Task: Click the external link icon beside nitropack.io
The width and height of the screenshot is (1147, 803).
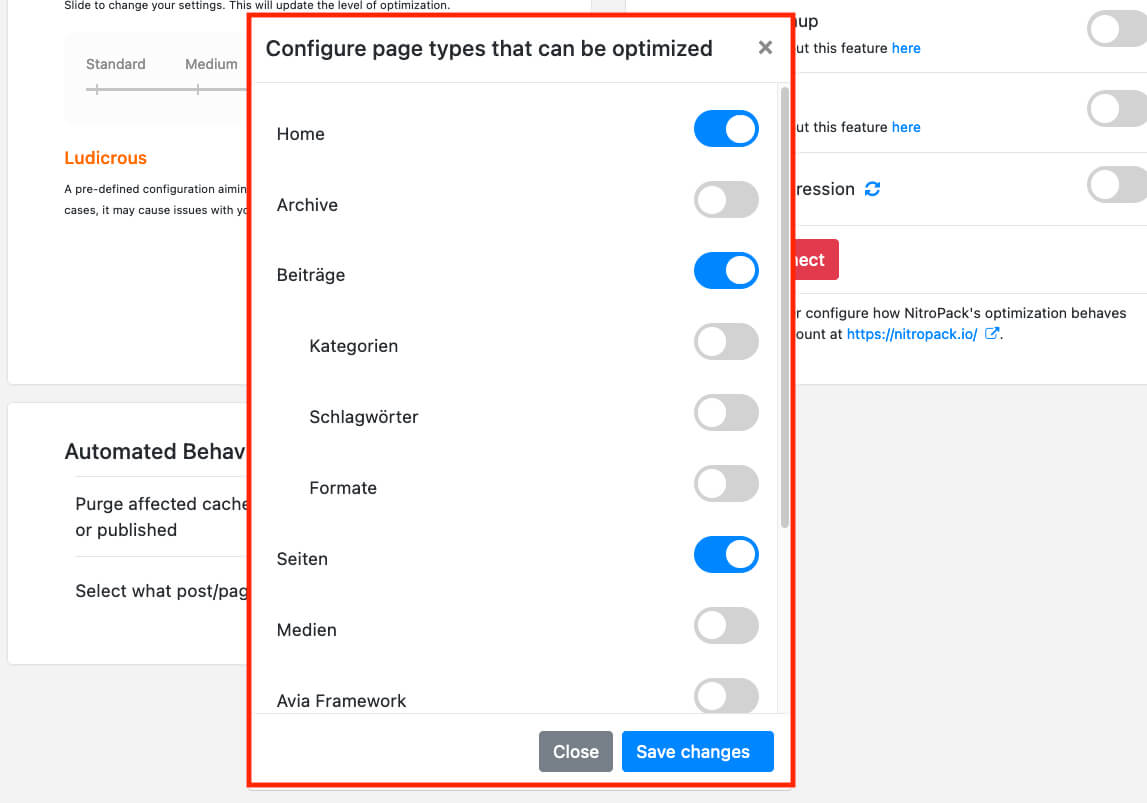Action: [x=991, y=334]
